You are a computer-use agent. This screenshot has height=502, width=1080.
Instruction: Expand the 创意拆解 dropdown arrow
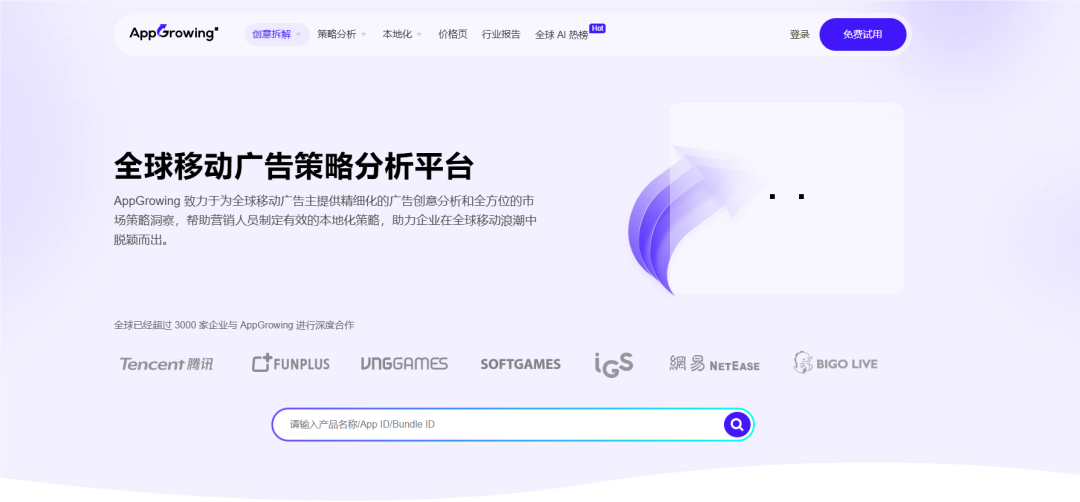[x=298, y=34]
